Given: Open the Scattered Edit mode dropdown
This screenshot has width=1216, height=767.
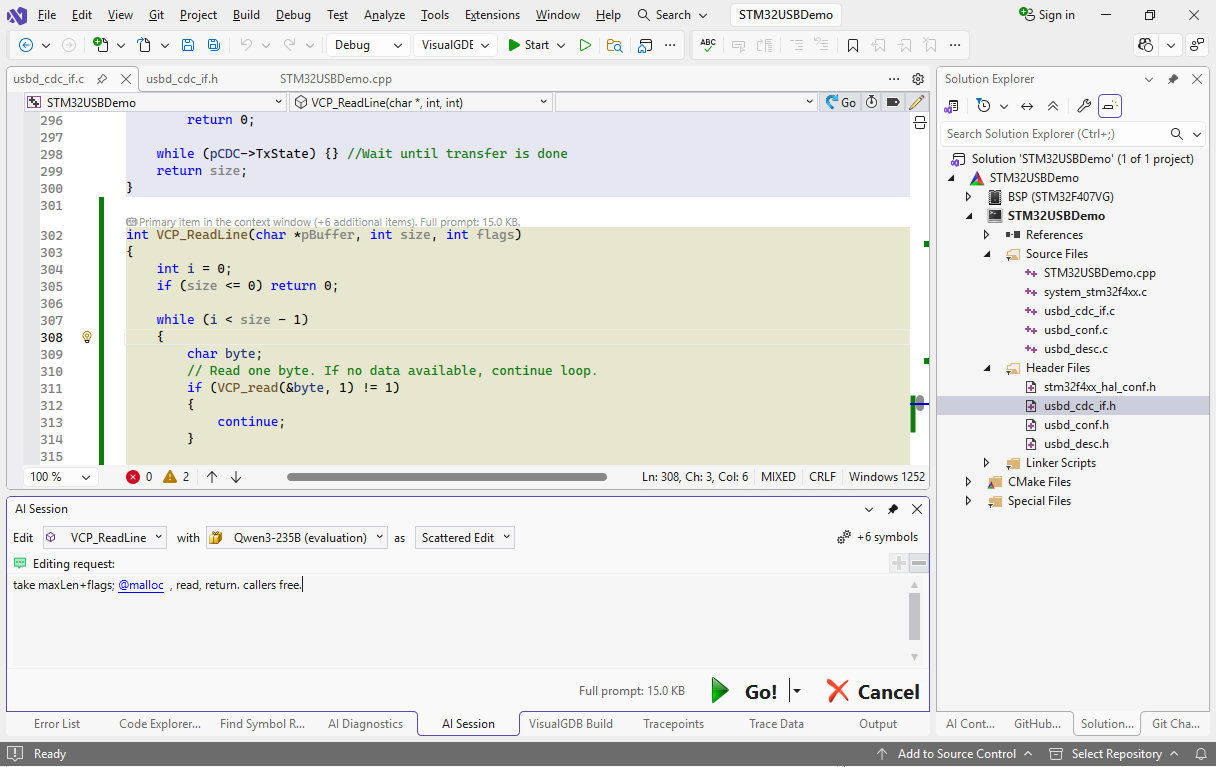Looking at the screenshot, I should coord(464,537).
